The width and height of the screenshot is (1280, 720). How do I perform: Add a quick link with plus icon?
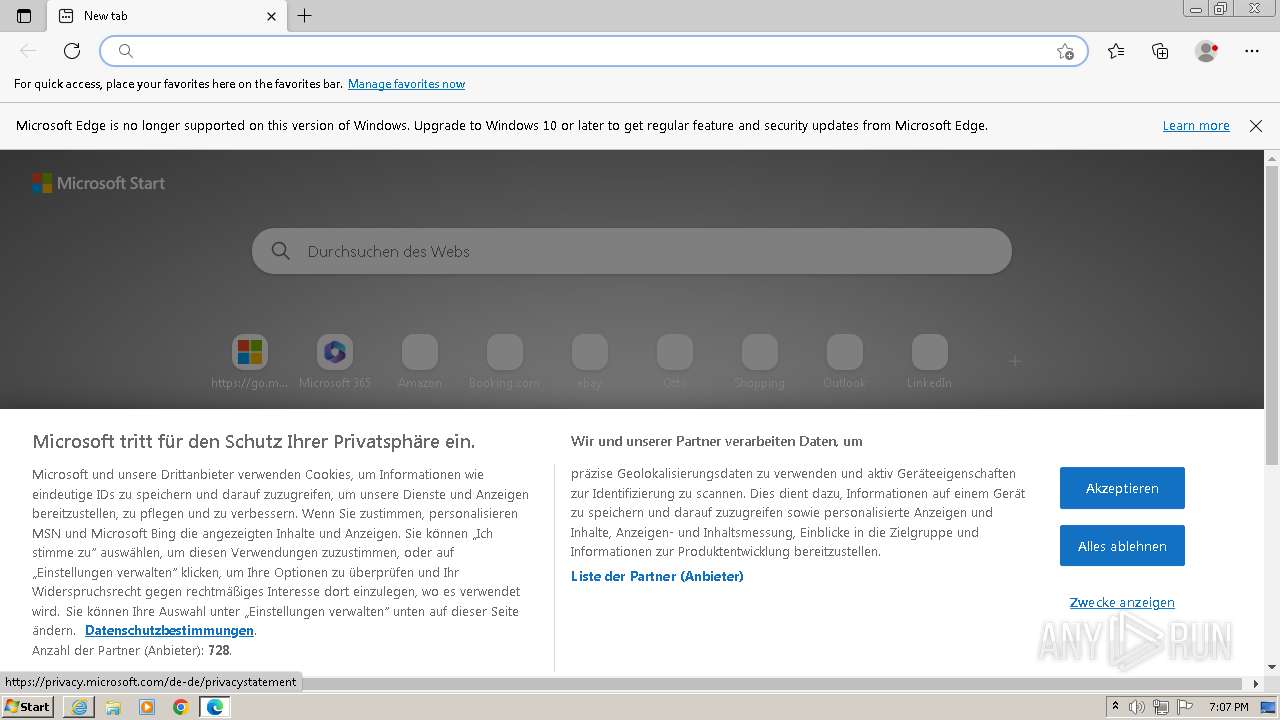[x=1015, y=361]
